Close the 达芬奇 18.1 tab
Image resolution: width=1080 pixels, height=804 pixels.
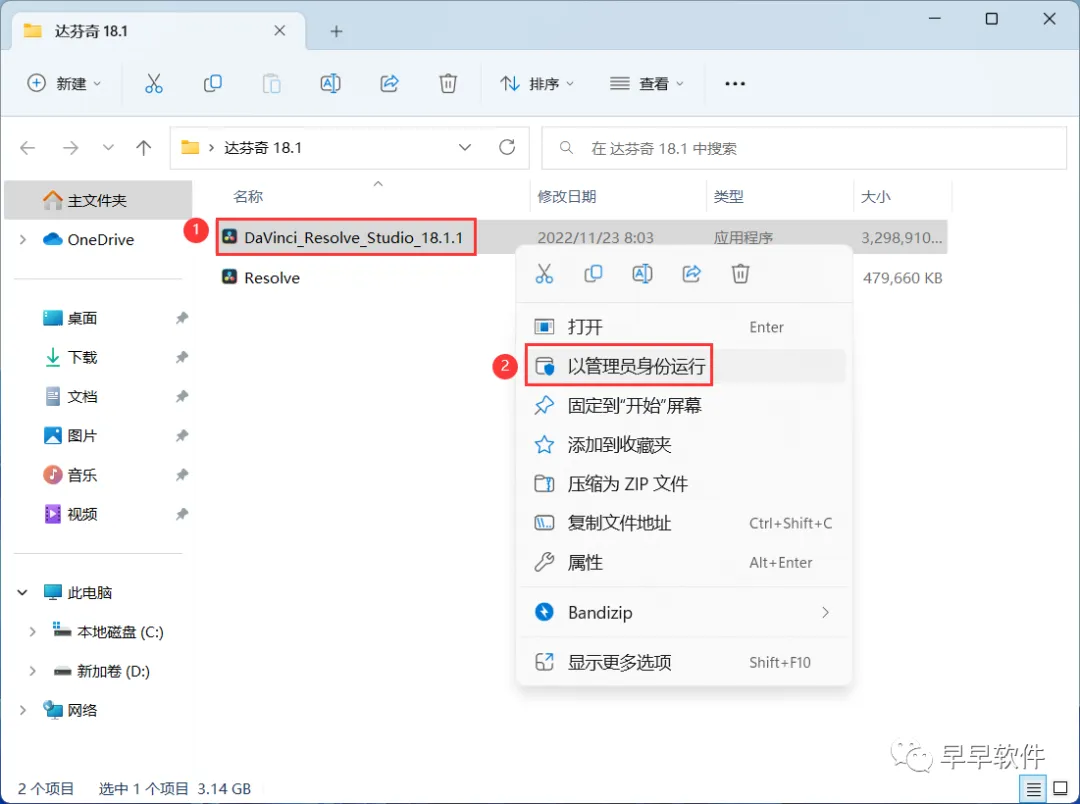(280, 30)
